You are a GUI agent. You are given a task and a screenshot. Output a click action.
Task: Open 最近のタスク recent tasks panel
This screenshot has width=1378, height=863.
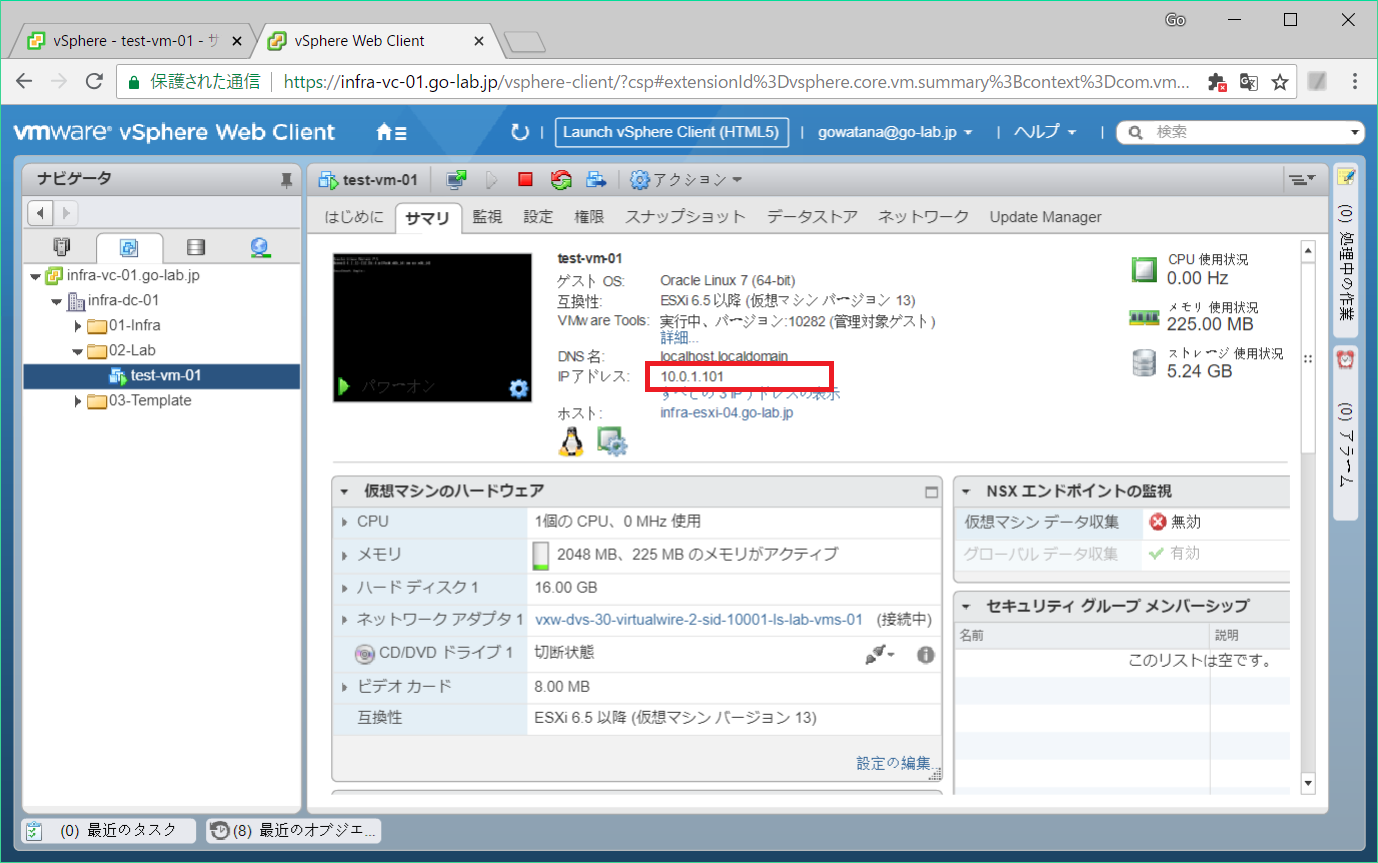(110, 830)
